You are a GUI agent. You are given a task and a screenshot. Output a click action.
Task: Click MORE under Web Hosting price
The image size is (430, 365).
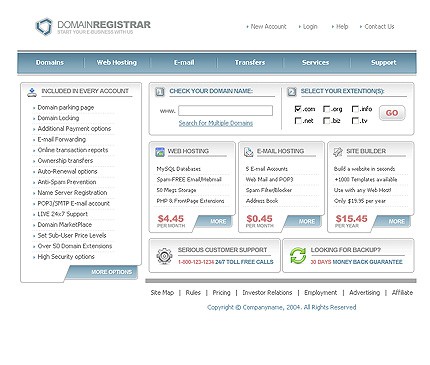[218, 221]
